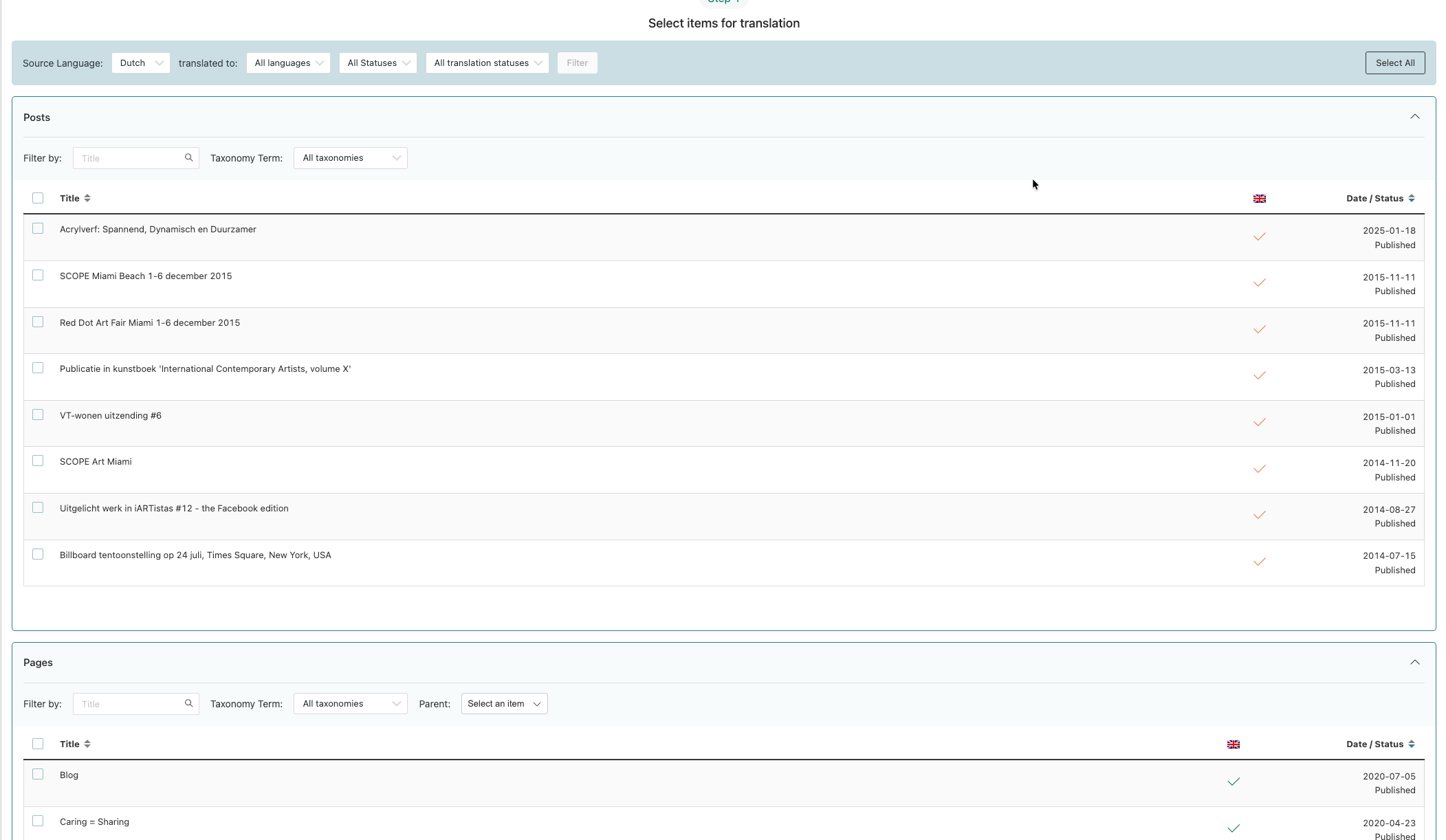Open the All translation statuses dropdown
Screen dimensions: 1446x840
(x=487, y=63)
